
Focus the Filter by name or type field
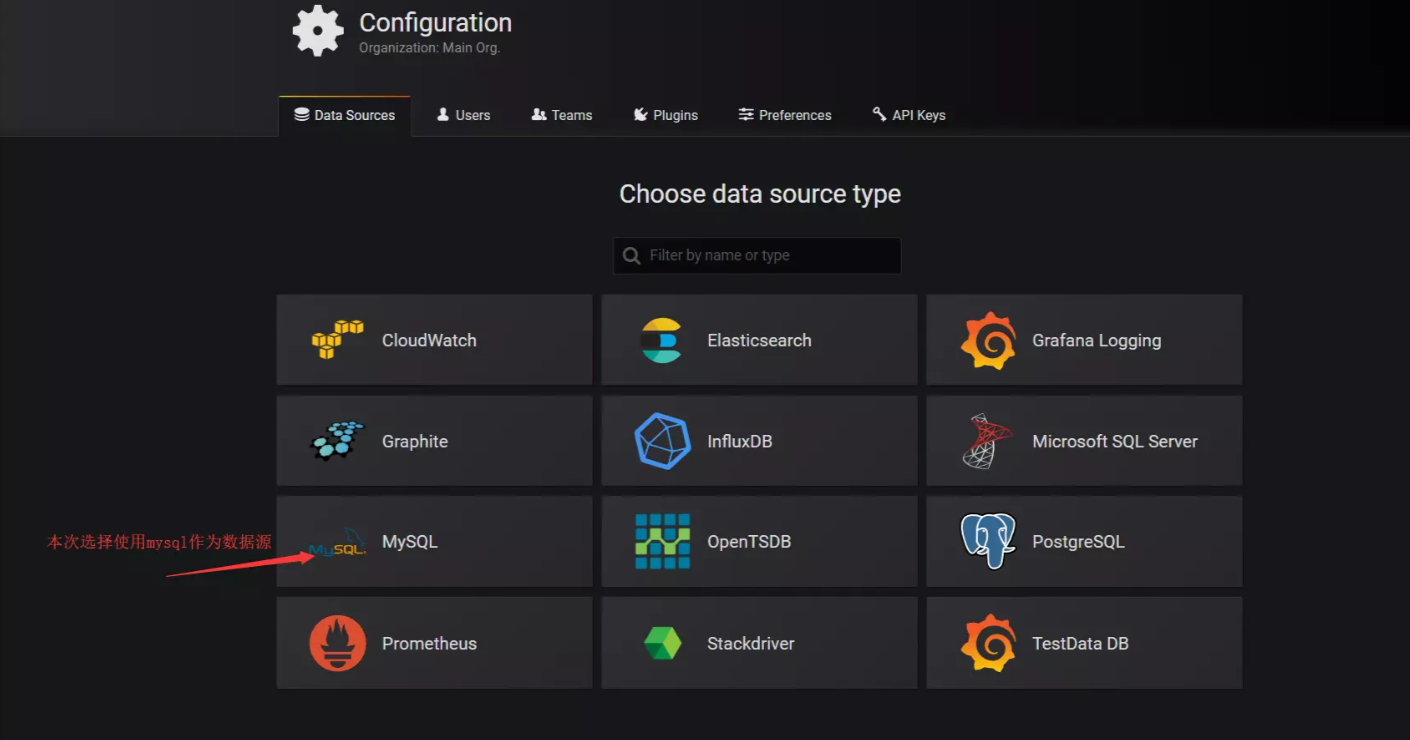757,256
